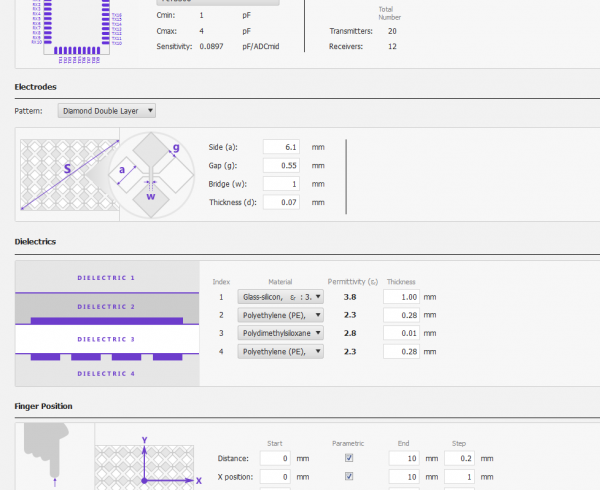
Task: Click the Dielectric 3 layer in the diagram
Action: 107,339
